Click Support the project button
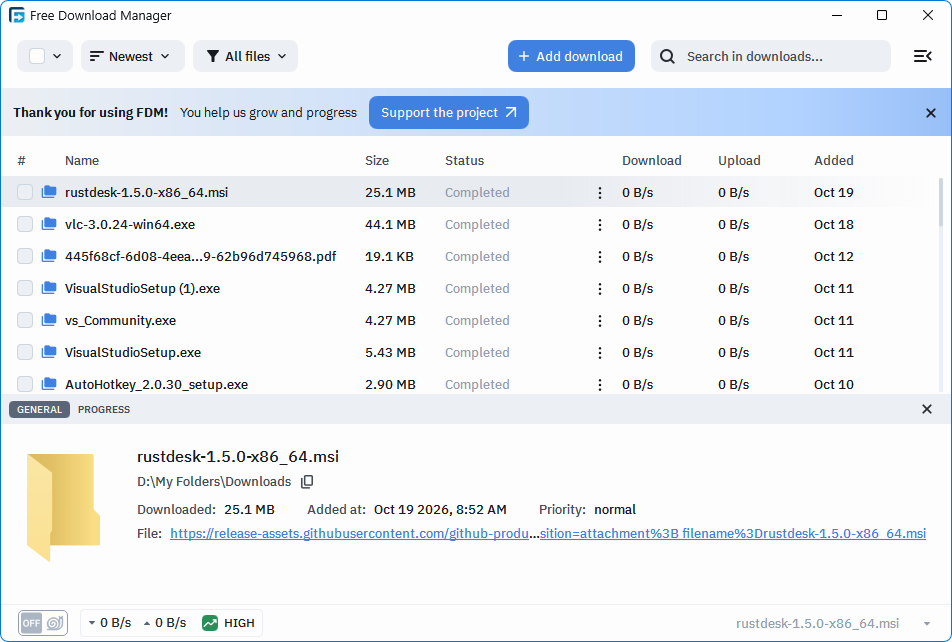 pyautogui.click(x=449, y=112)
